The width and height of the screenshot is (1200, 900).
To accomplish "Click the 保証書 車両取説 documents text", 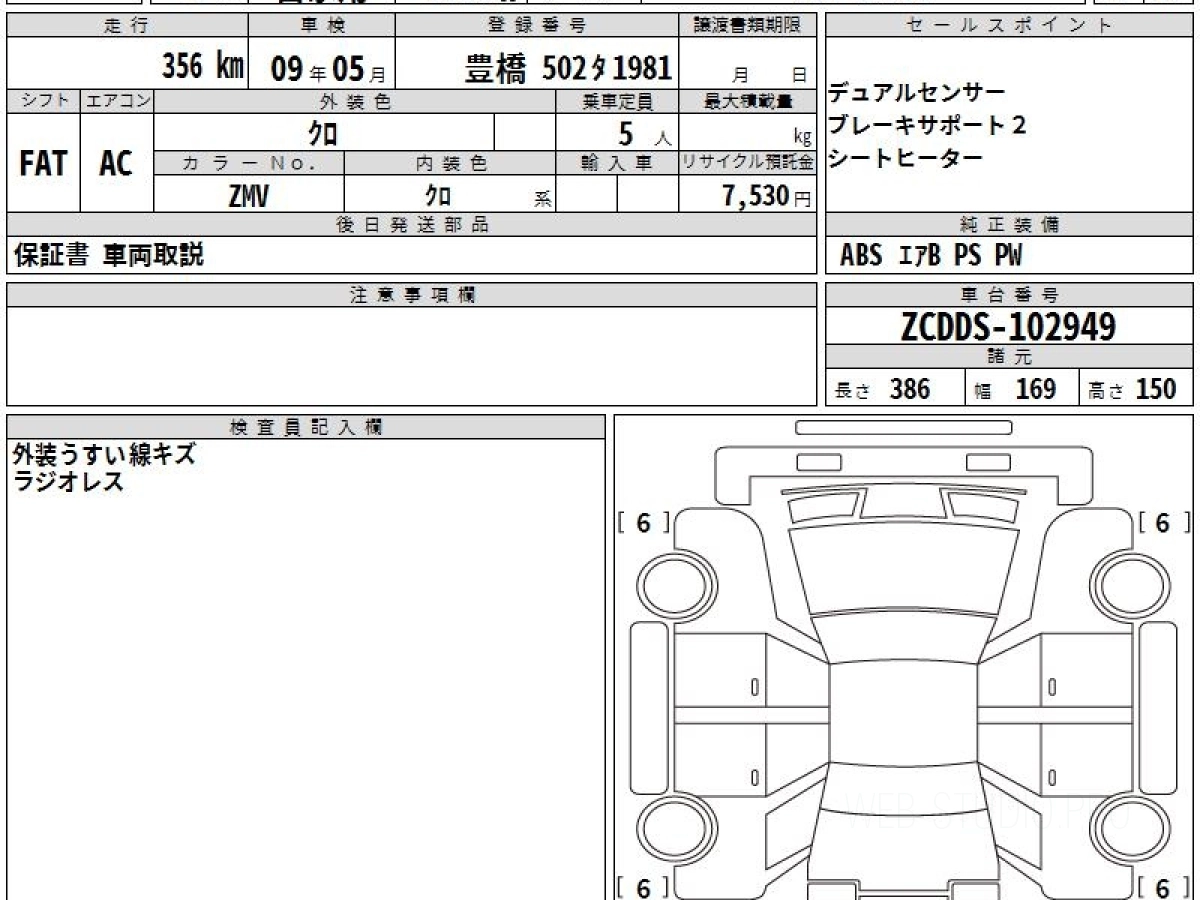I will (109, 256).
